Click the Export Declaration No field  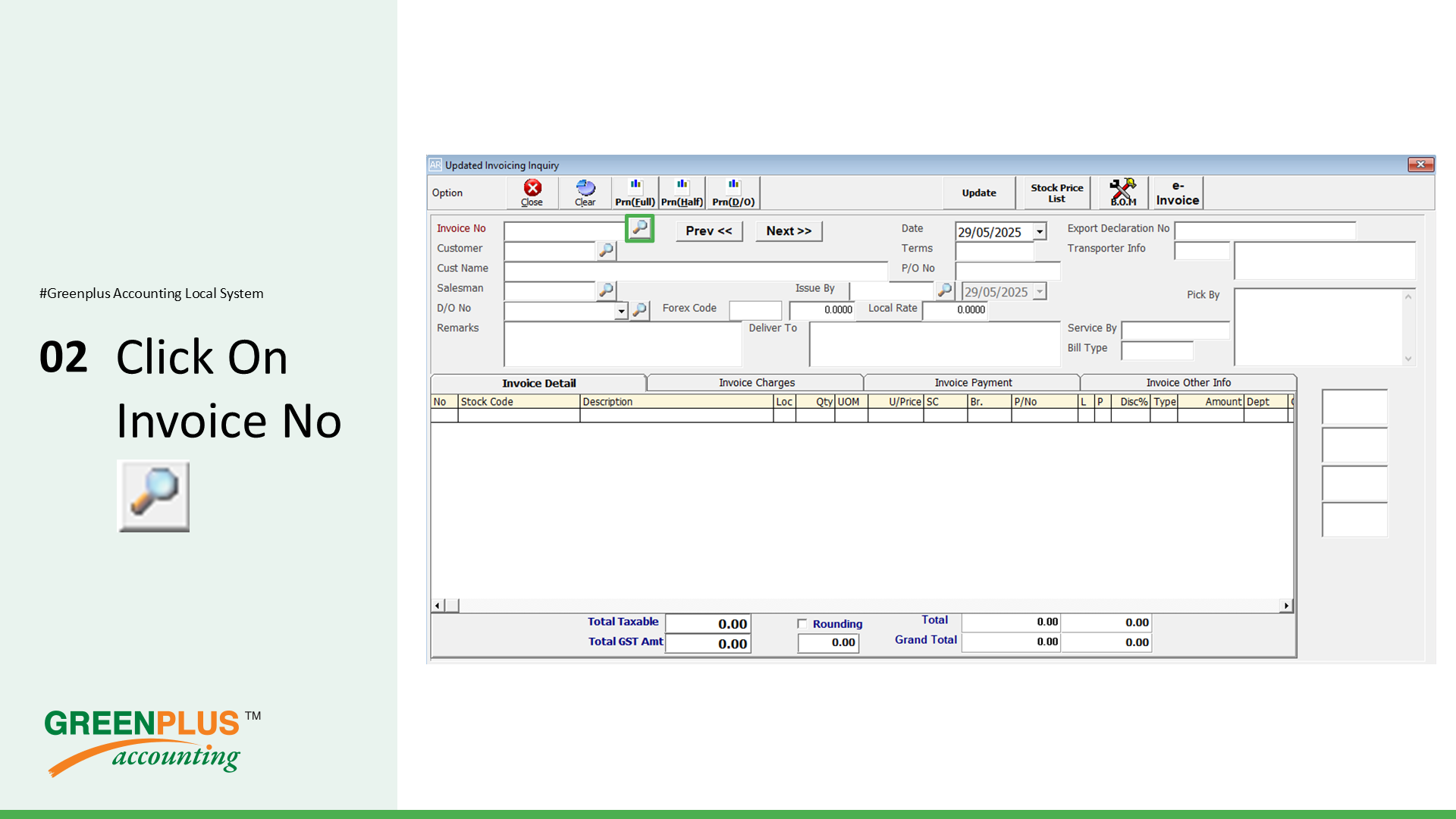(x=1265, y=231)
